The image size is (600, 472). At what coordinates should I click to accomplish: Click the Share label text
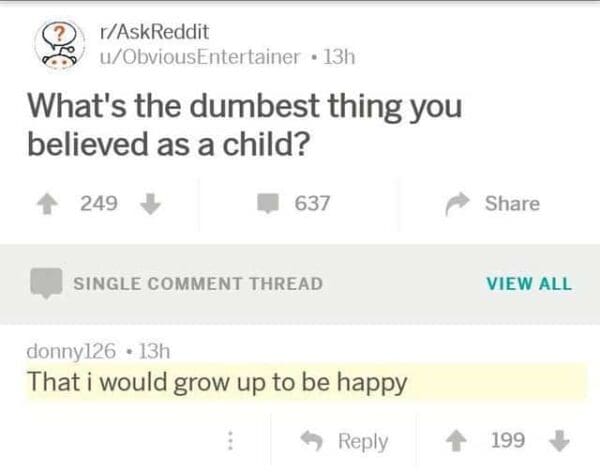click(x=512, y=203)
